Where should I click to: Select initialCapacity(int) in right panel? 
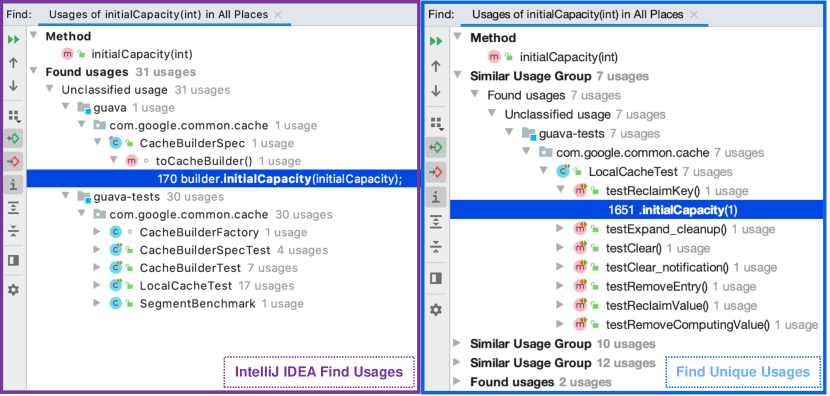coord(569,57)
